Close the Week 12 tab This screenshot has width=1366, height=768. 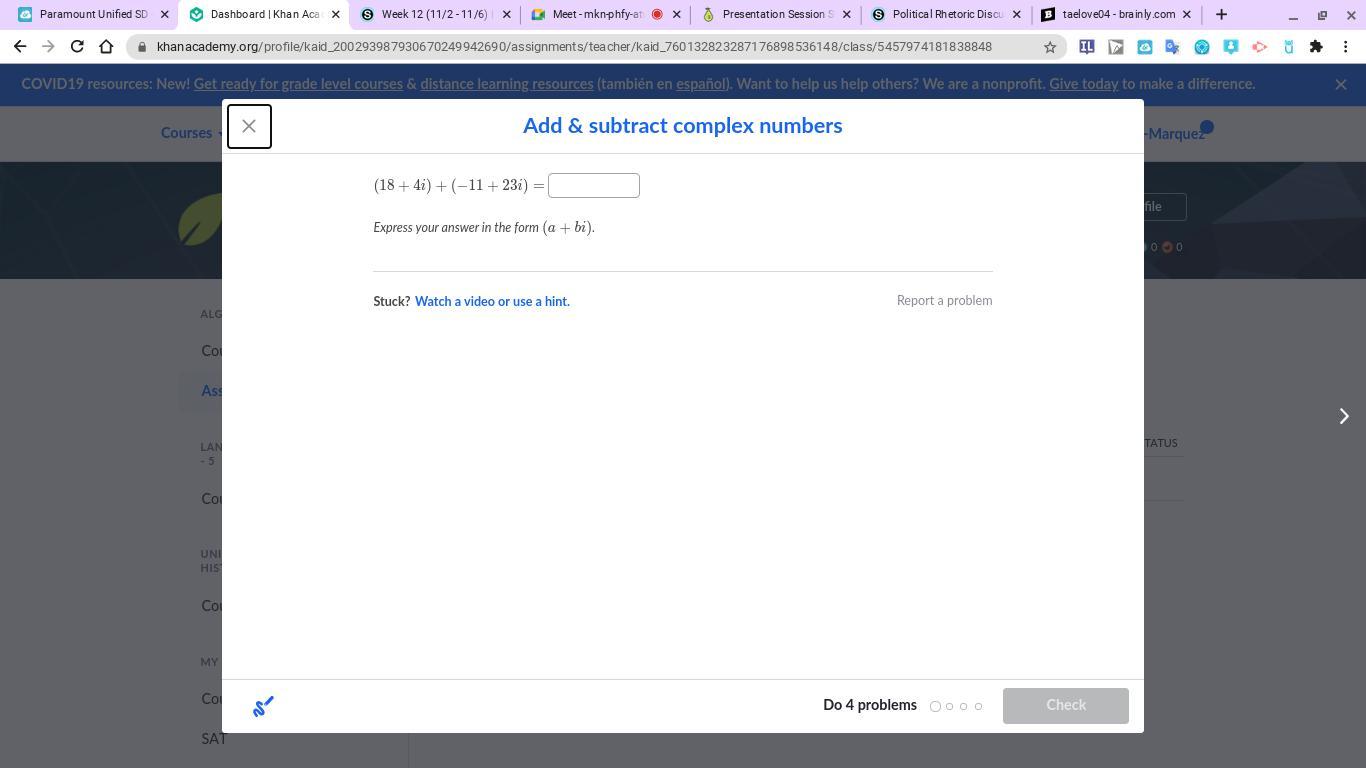tap(506, 15)
